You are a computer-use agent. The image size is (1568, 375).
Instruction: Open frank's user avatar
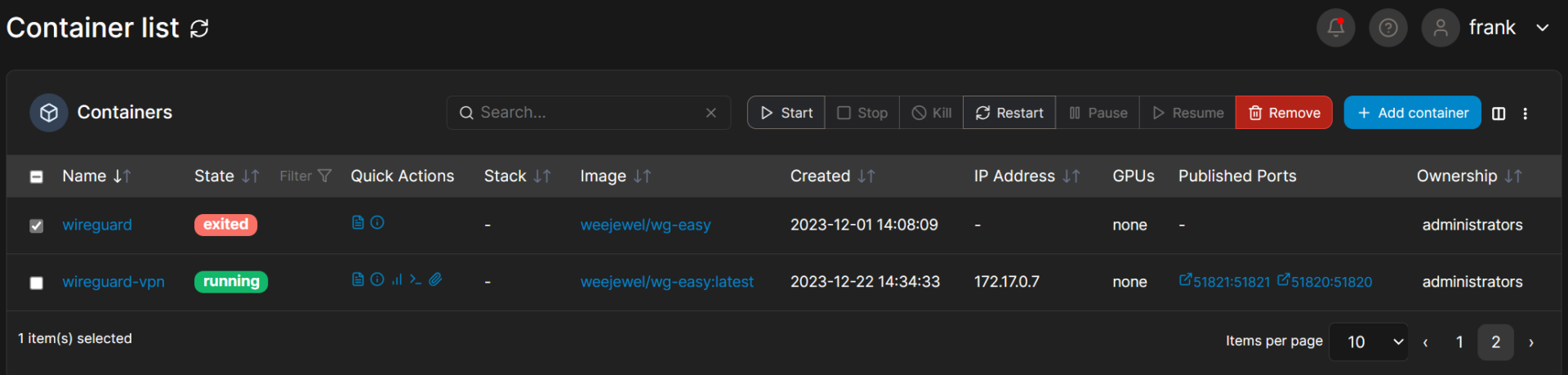click(x=1440, y=28)
